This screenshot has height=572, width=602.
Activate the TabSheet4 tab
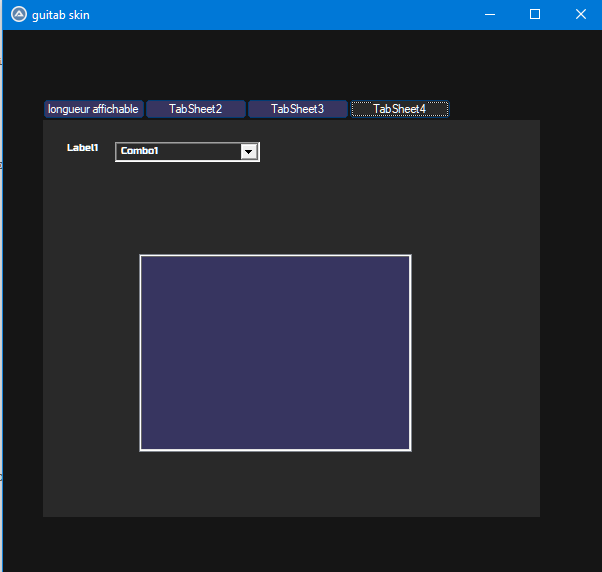pos(399,109)
